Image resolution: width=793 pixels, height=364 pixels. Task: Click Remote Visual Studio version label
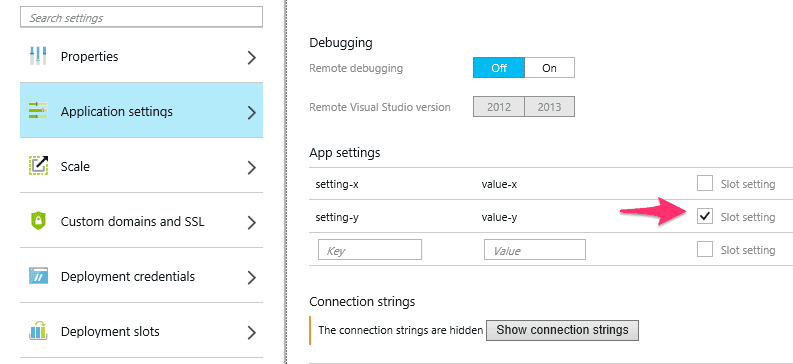tap(380, 107)
